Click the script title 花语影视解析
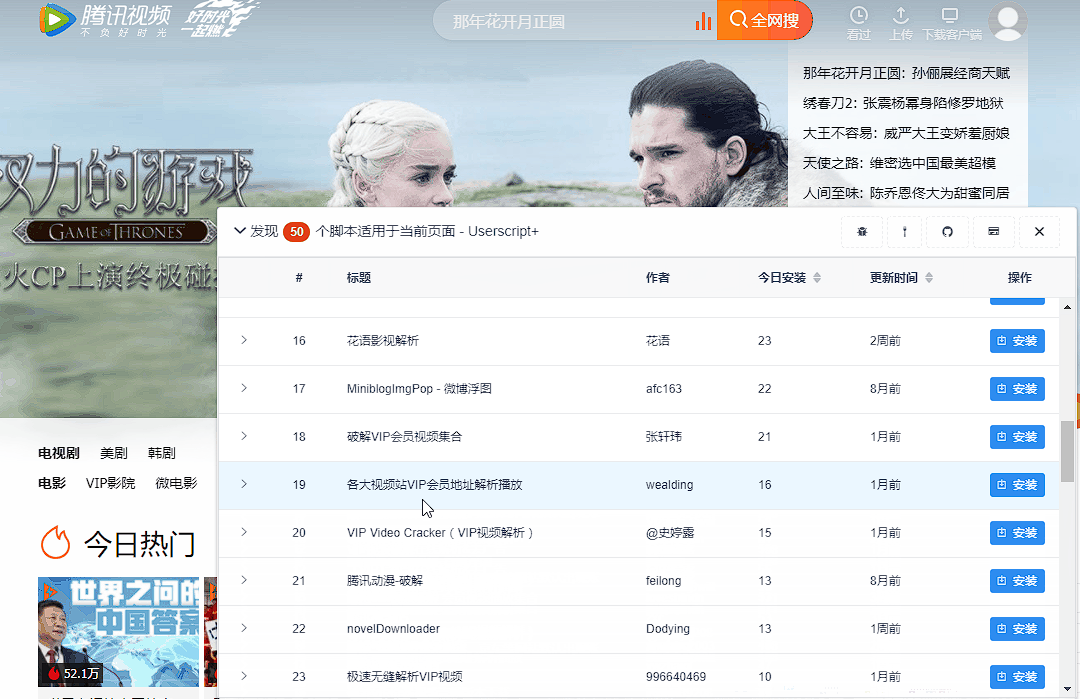 [382, 341]
